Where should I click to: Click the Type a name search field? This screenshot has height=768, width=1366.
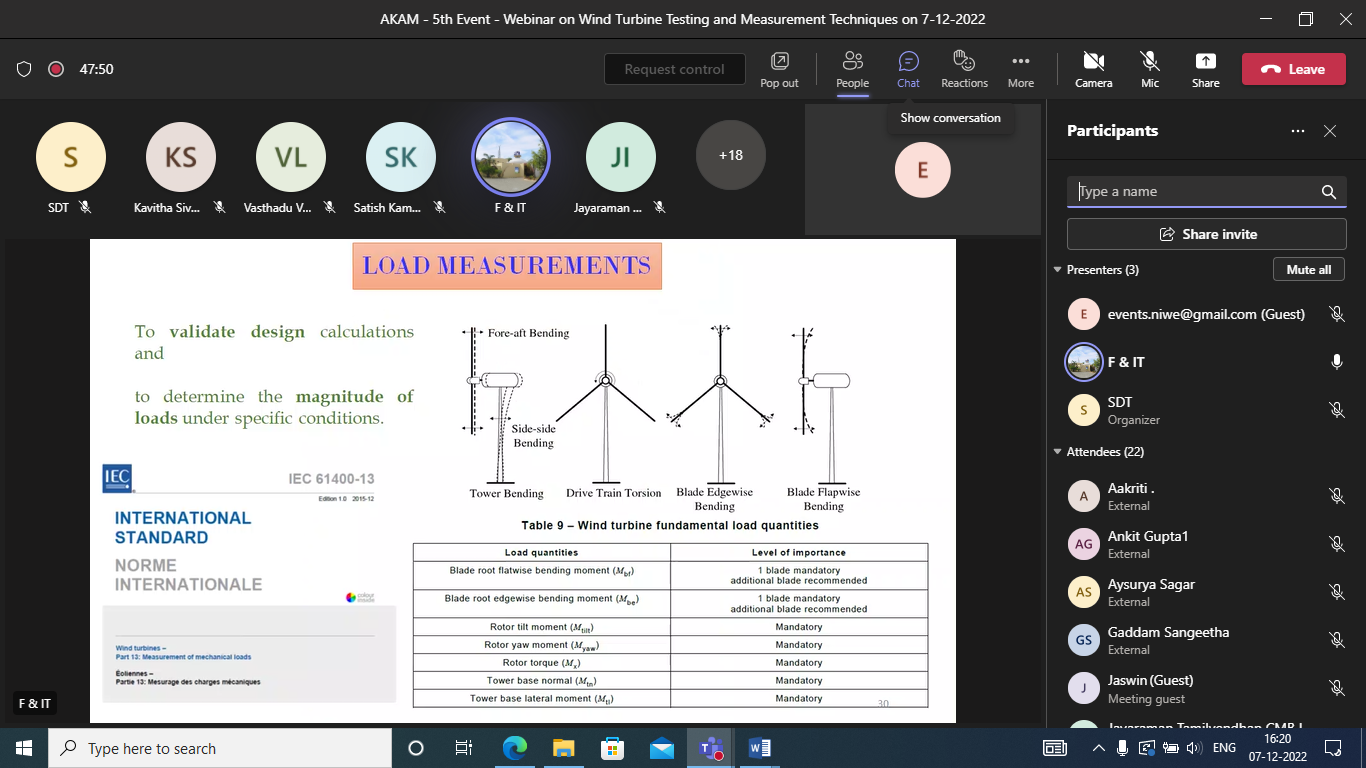coord(1195,192)
